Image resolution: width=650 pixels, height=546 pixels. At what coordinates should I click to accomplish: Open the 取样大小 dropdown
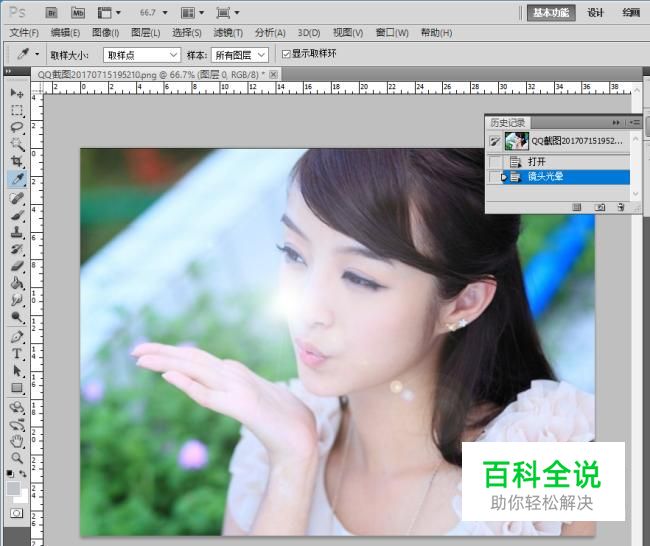[x=141, y=55]
